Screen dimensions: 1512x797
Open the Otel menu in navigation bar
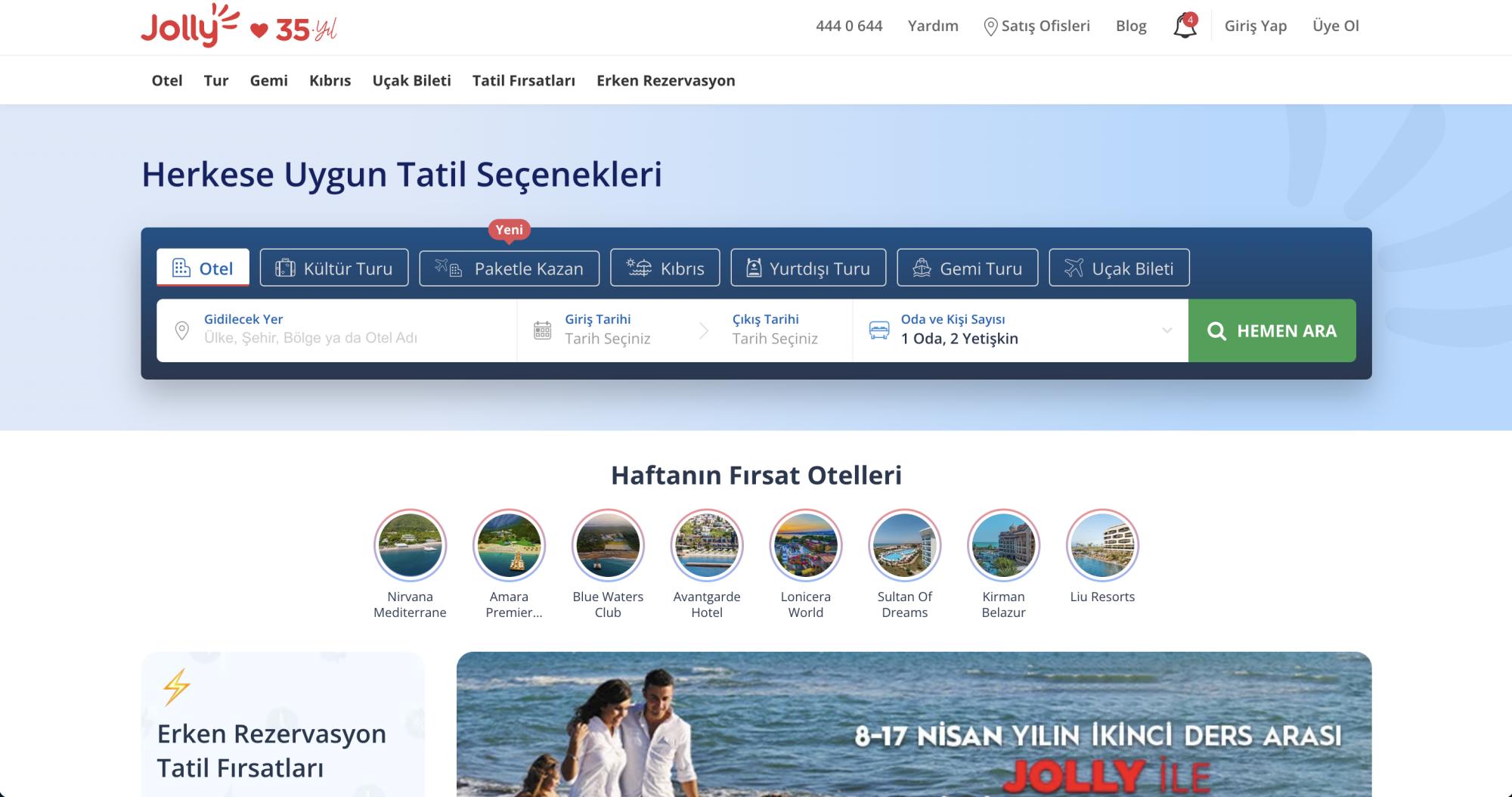click(x=167, y=80)
